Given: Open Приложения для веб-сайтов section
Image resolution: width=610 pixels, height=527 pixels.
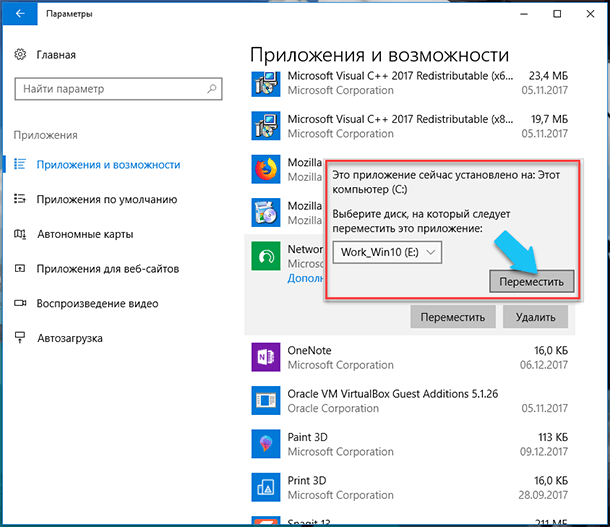Looking at the screenshot, I should [108, 269].
